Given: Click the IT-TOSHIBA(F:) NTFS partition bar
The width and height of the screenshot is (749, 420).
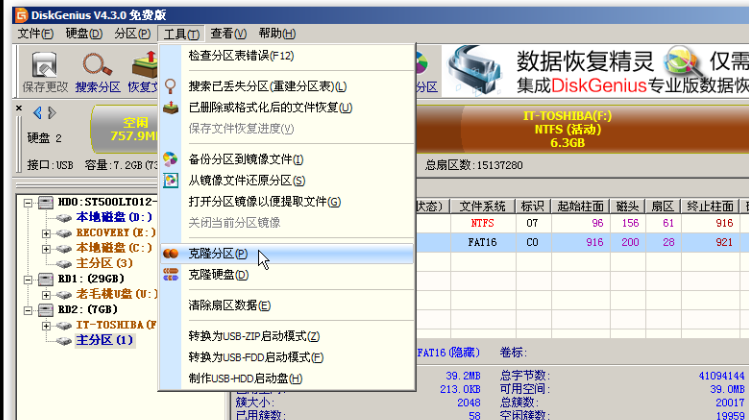Looking at the screenshot, I should tap(583, 129).
